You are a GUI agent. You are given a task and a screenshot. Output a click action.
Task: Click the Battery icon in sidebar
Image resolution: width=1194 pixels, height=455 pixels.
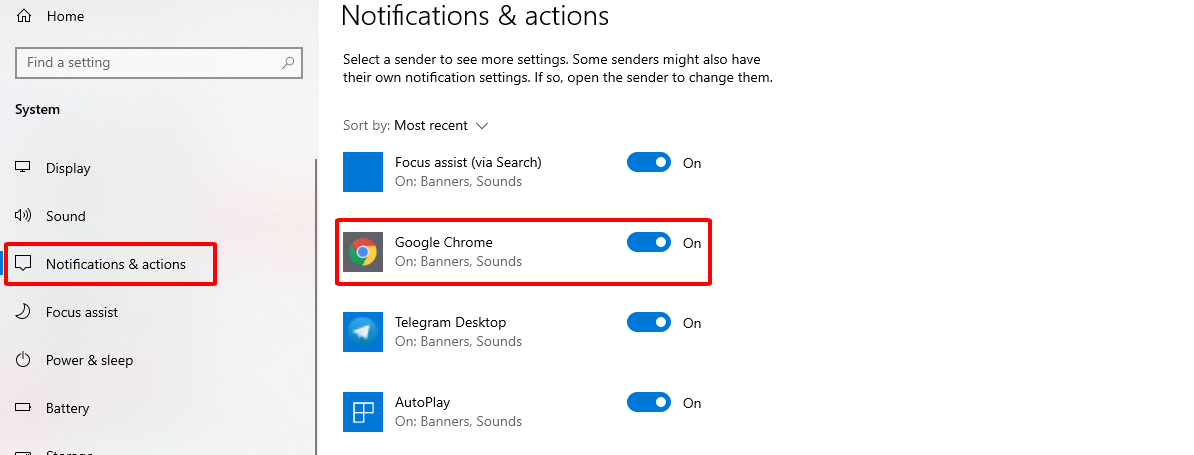(x=24, y=408)
